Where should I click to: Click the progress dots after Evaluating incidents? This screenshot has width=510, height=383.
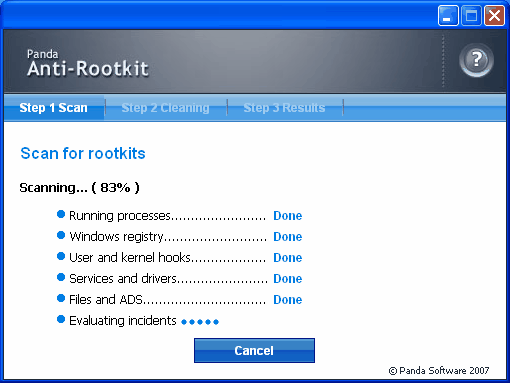(200, 322)
